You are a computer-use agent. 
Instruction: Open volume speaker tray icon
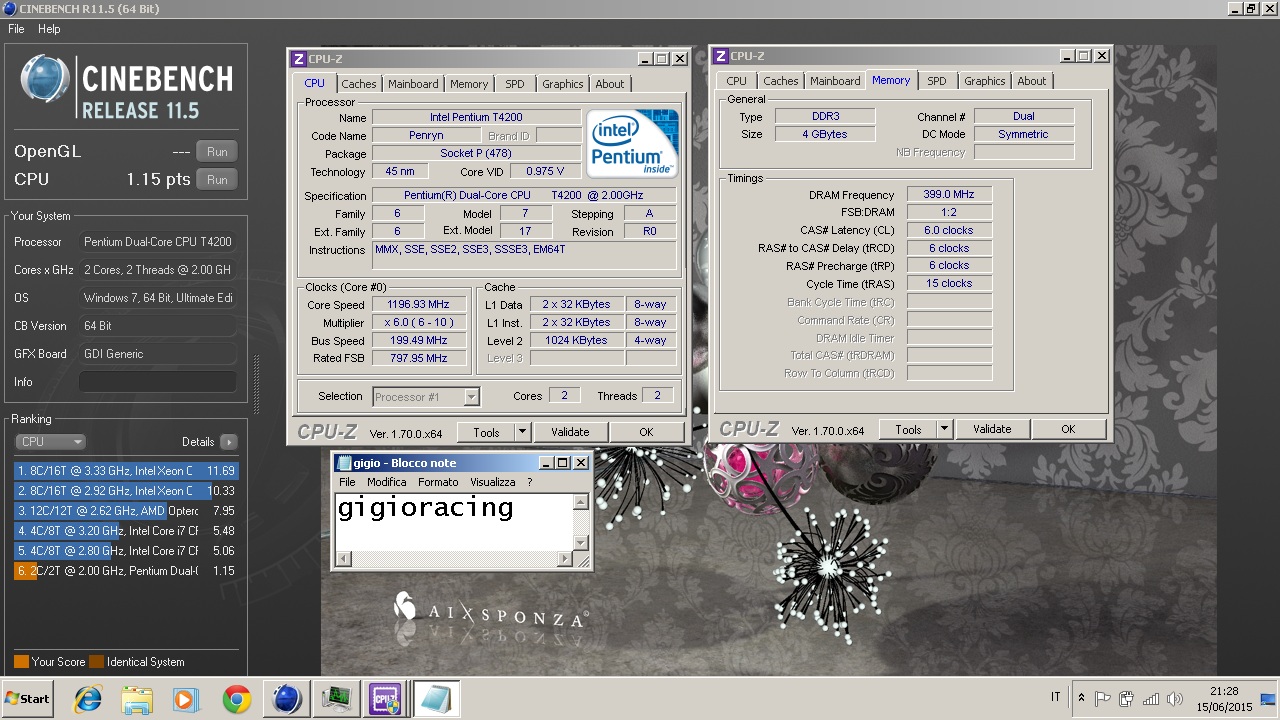tap(1175, 699)
